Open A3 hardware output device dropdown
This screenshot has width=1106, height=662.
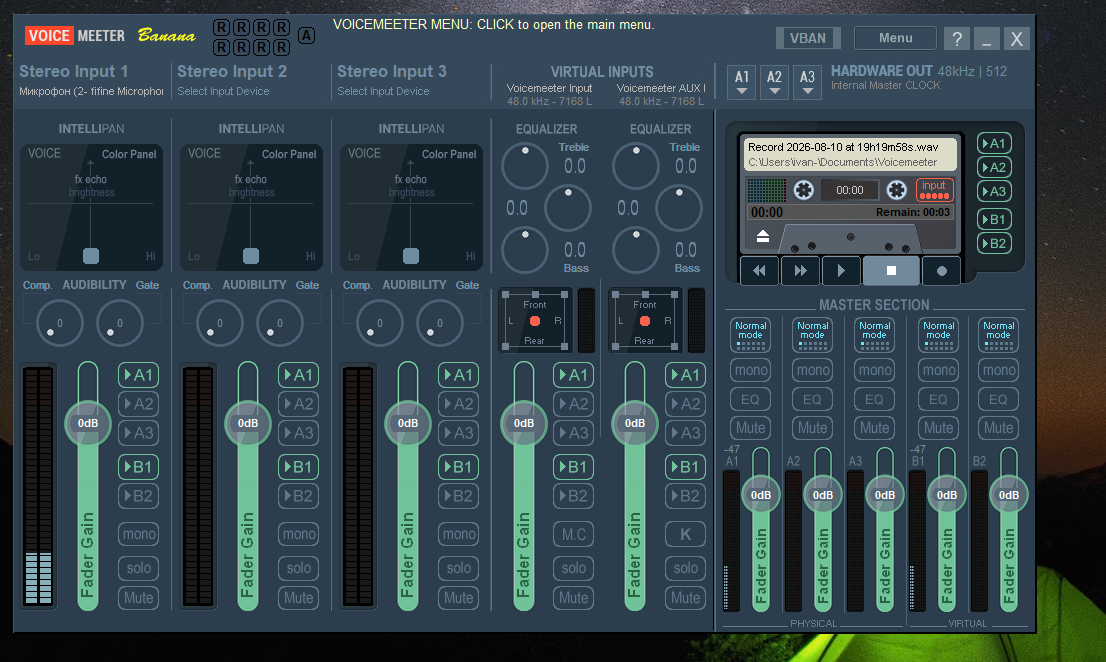click(x=808, y=82)
